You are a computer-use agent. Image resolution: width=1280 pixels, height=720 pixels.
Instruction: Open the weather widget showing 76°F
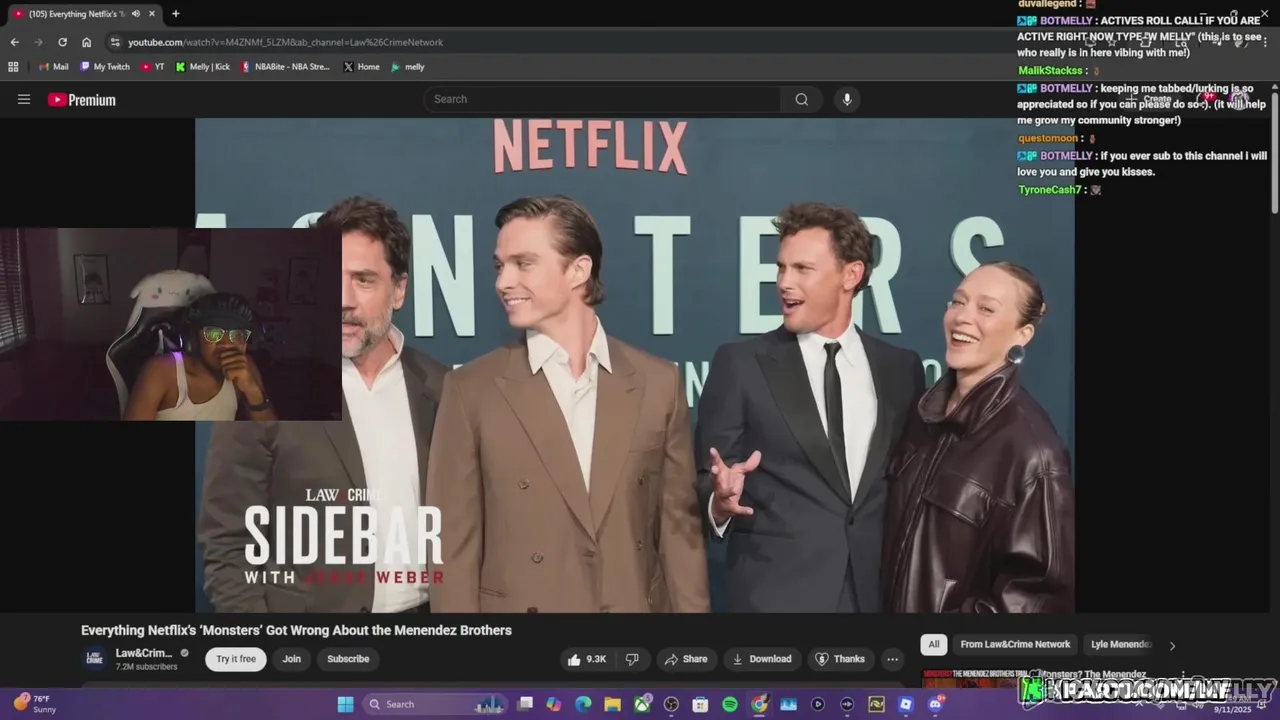[34, 704]
